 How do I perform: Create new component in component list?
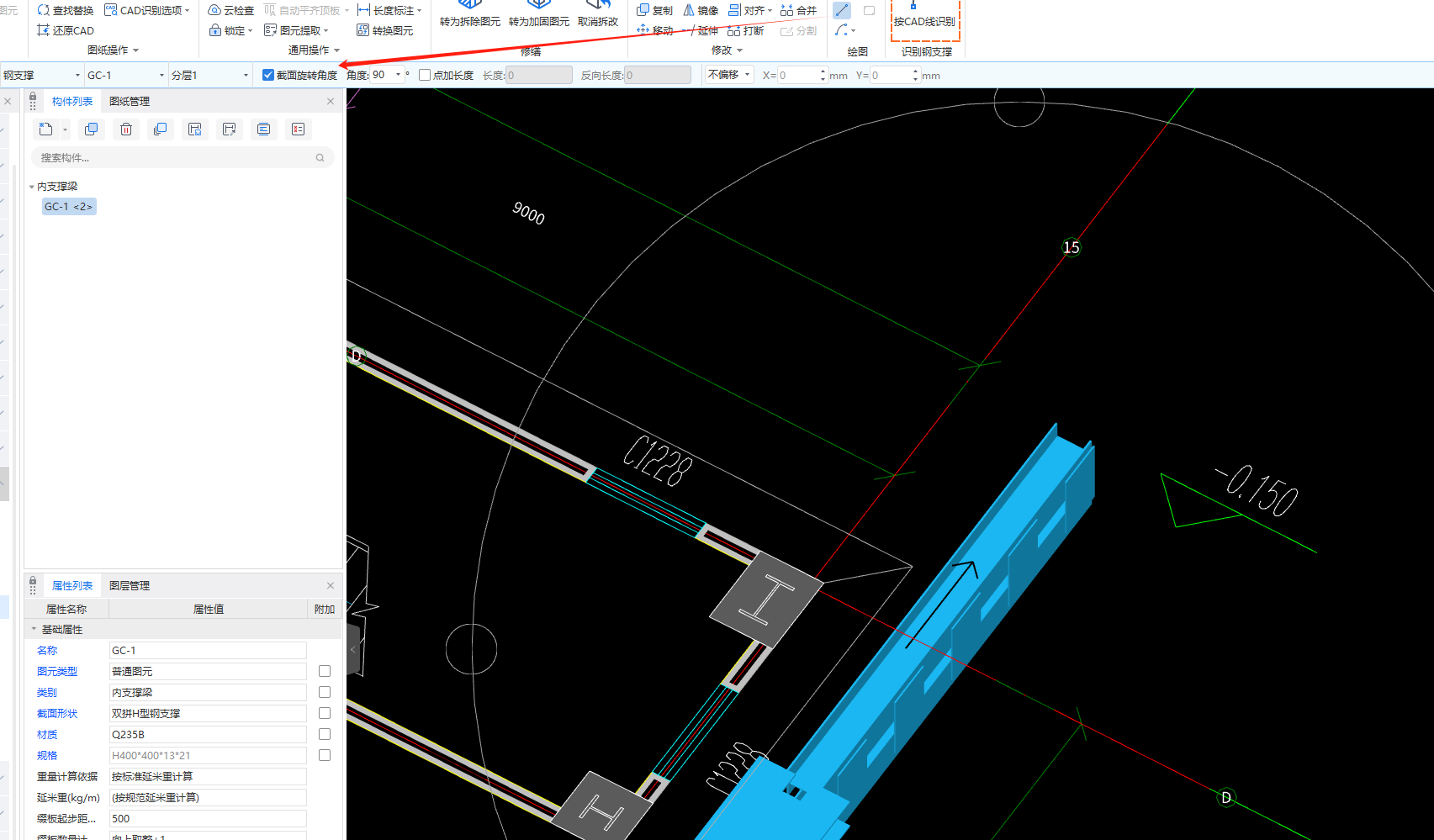click(45, 129)
